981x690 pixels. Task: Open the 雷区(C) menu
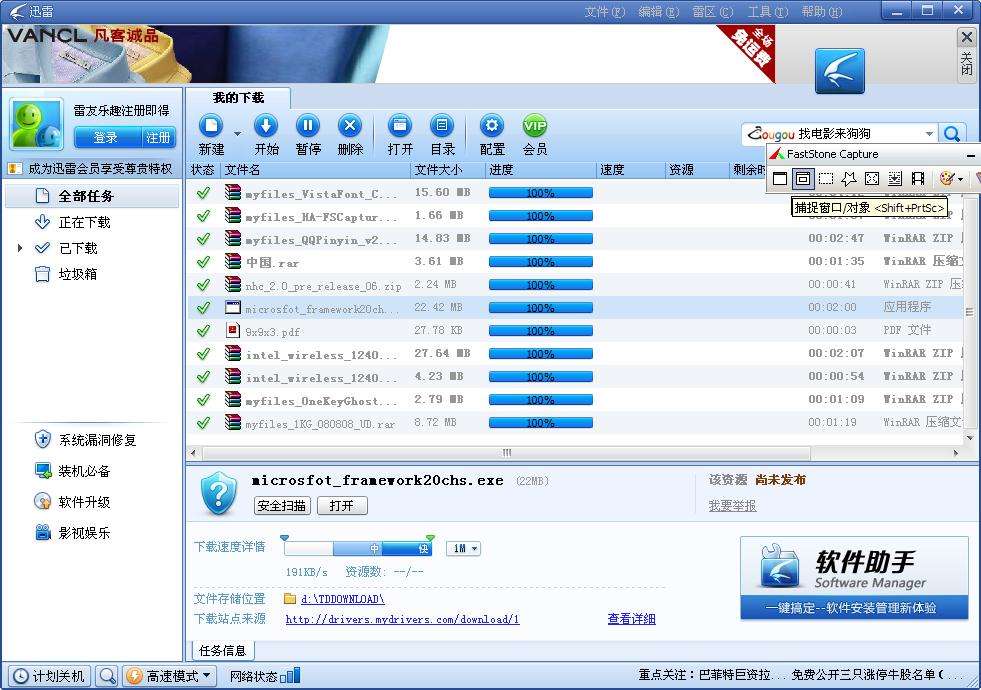[713, 11]
